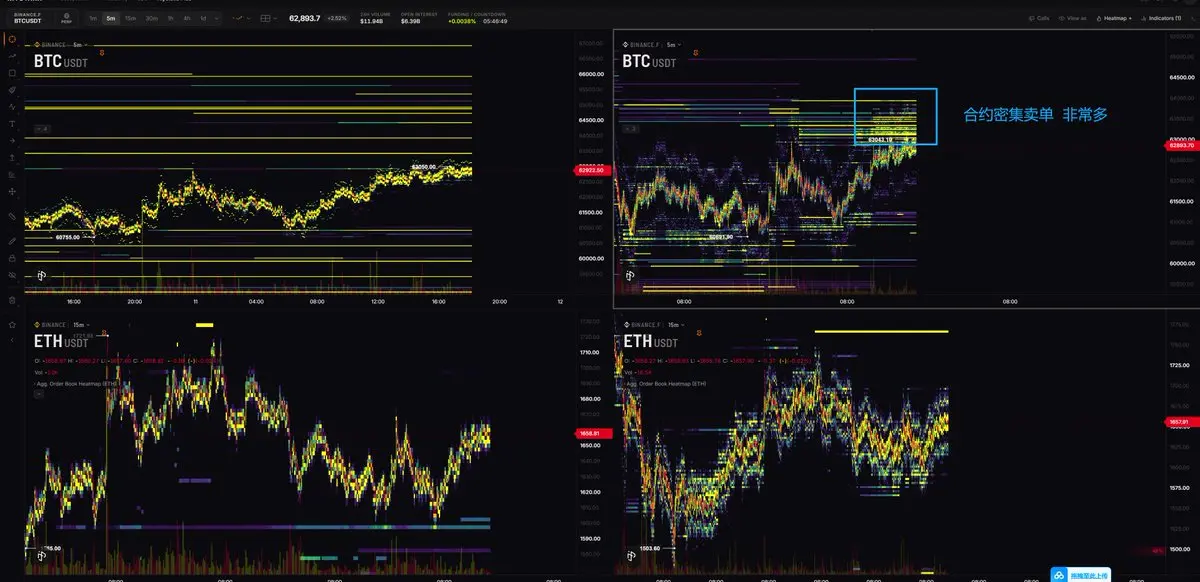The image size is (1200, 582).
Task: Click top-right BTC chart 5m interval dropdown
Action: 672,45
